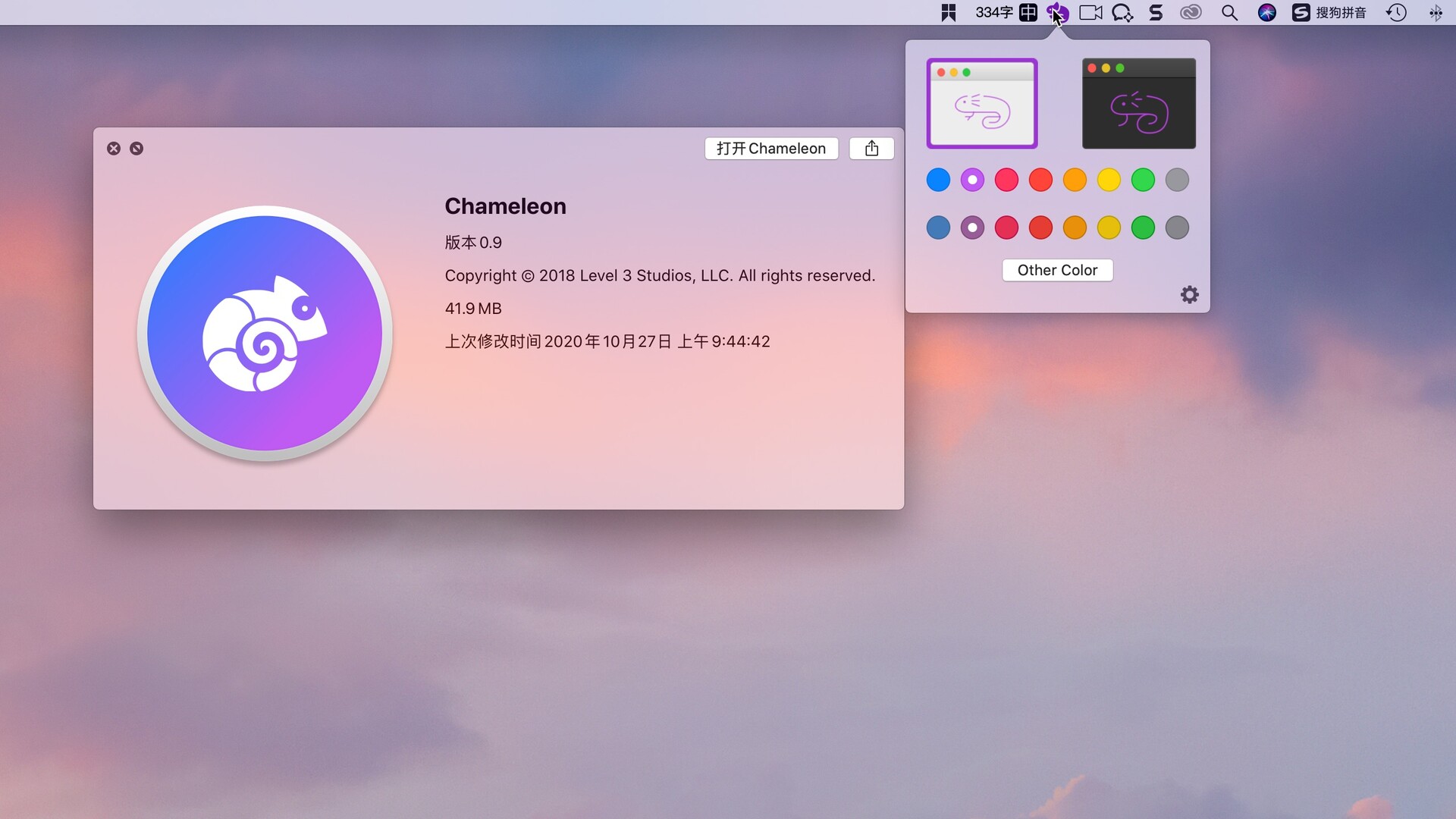Click the circle-slash button beside close
The width and height of the screenshot is (1456, 819).
click(x=136, y=149)
